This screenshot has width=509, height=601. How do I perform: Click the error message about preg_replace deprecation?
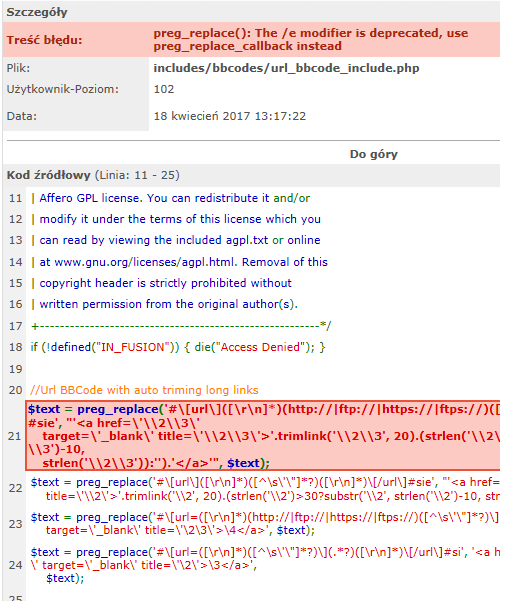click(310, 39)
